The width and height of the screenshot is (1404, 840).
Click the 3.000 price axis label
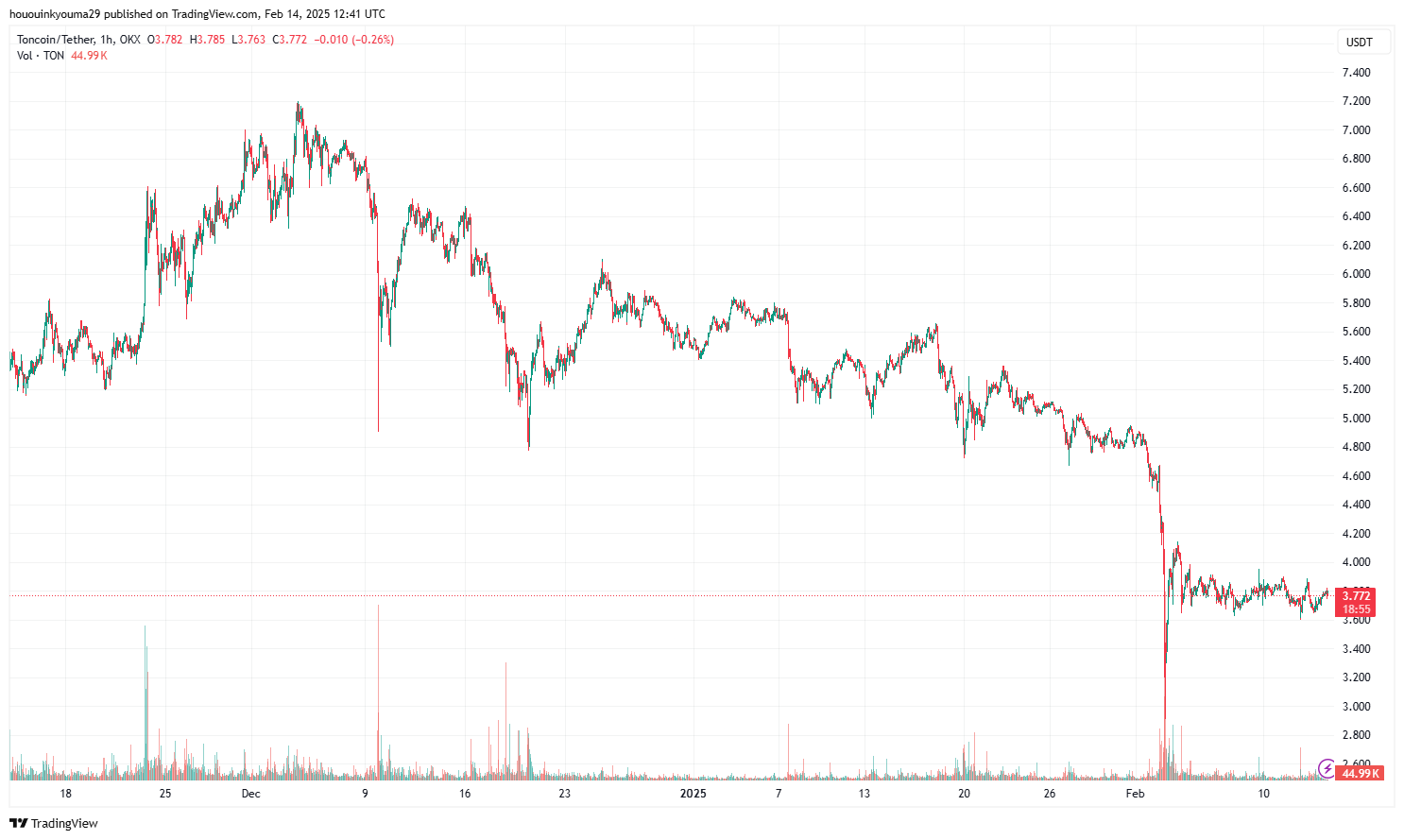pos(1356,707)
